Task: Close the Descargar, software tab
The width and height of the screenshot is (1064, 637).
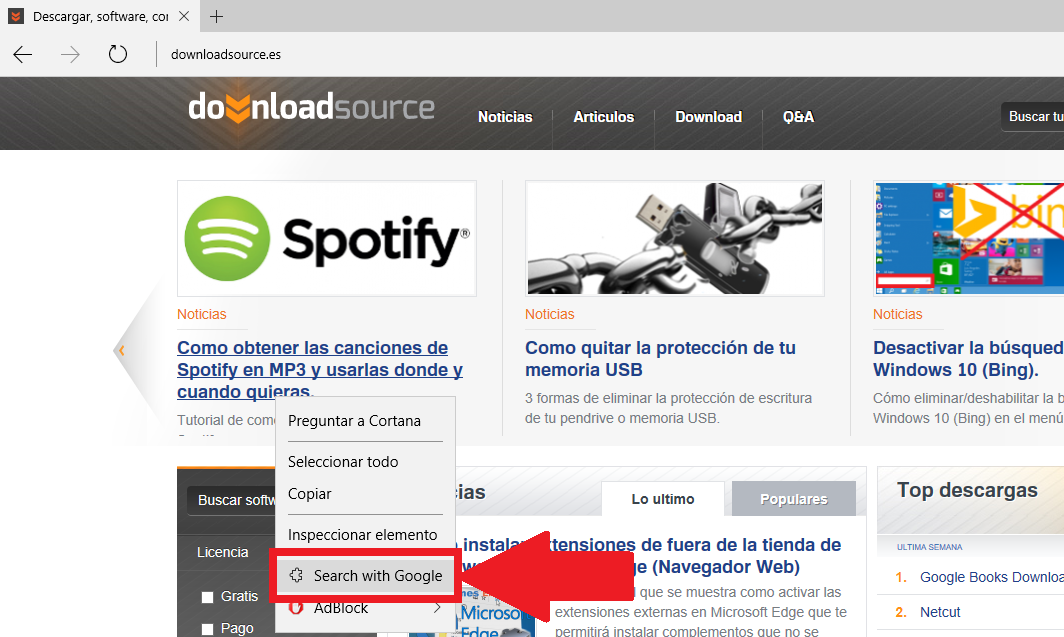Action: coord(184,16)
